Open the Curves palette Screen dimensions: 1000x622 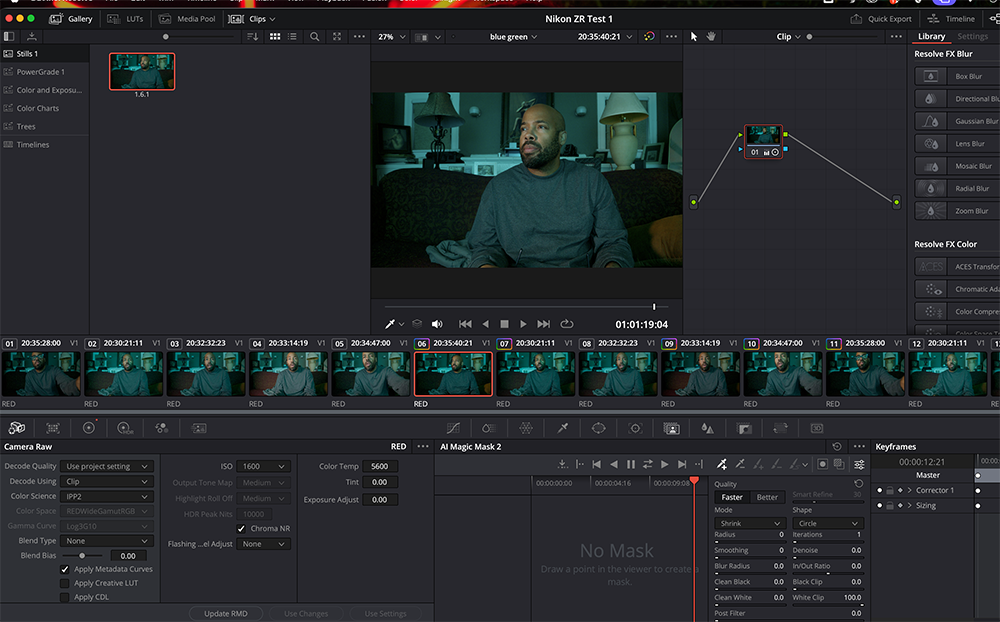coord(452,427)
